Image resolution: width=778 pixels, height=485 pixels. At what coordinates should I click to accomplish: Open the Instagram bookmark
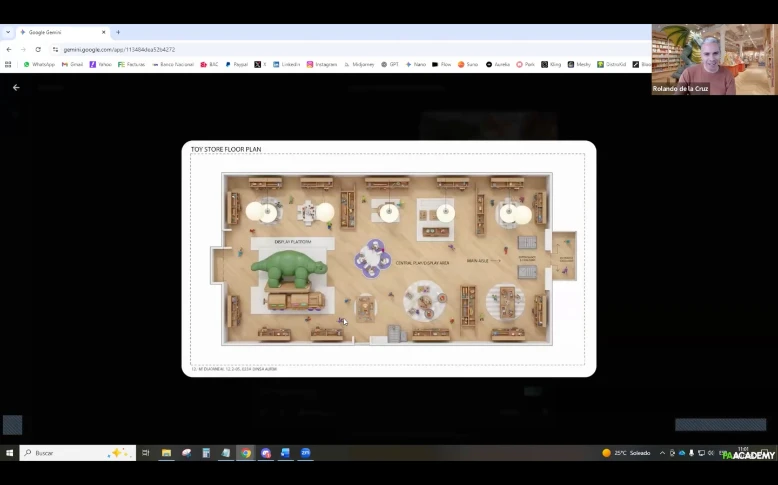tap(321, 64)
